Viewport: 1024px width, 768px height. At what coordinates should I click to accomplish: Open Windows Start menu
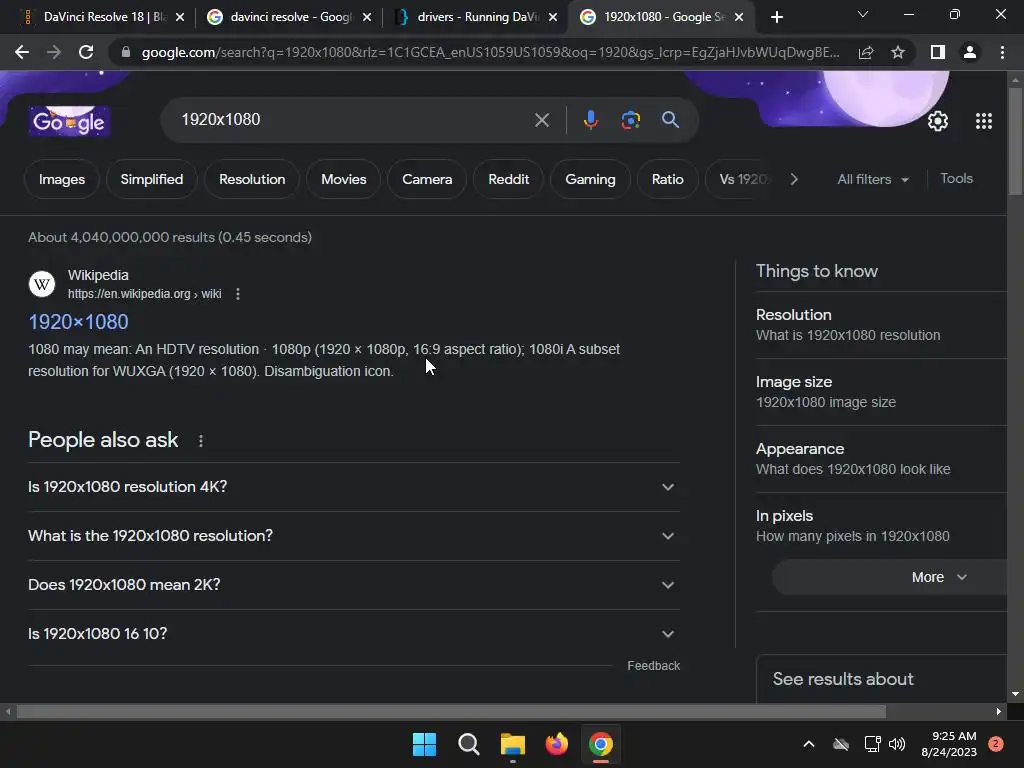click(x=424, y=744)
